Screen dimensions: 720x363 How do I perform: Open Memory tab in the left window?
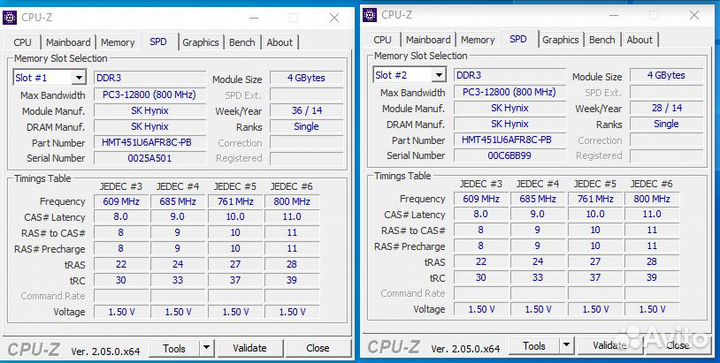tap(118, 42)
